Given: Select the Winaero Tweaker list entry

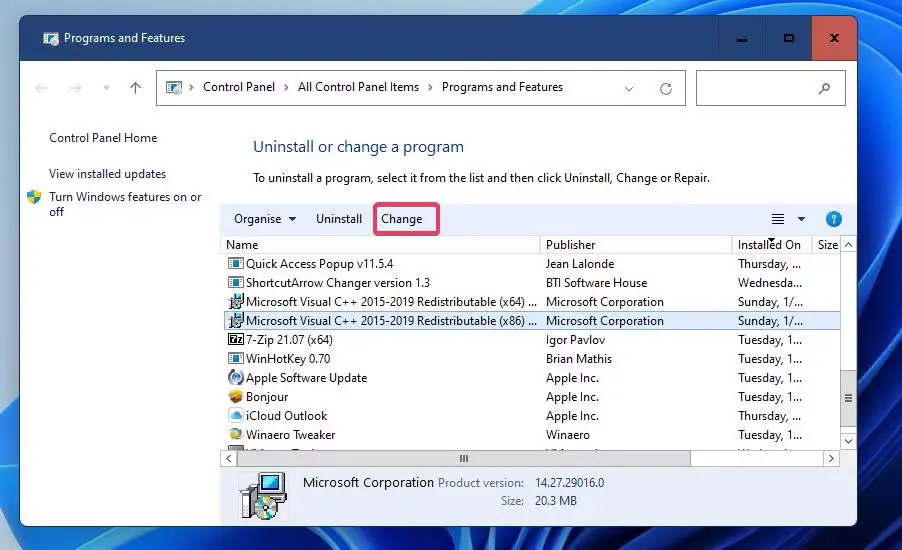Looking at the screenshot, I should click(x=290, y=435).
